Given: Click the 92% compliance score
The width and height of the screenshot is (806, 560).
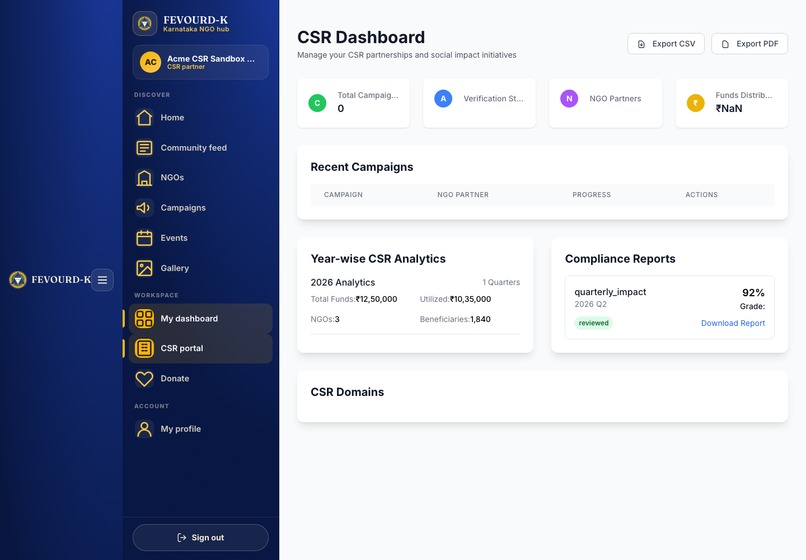Looking at the screenshot, I should point(753,293).
